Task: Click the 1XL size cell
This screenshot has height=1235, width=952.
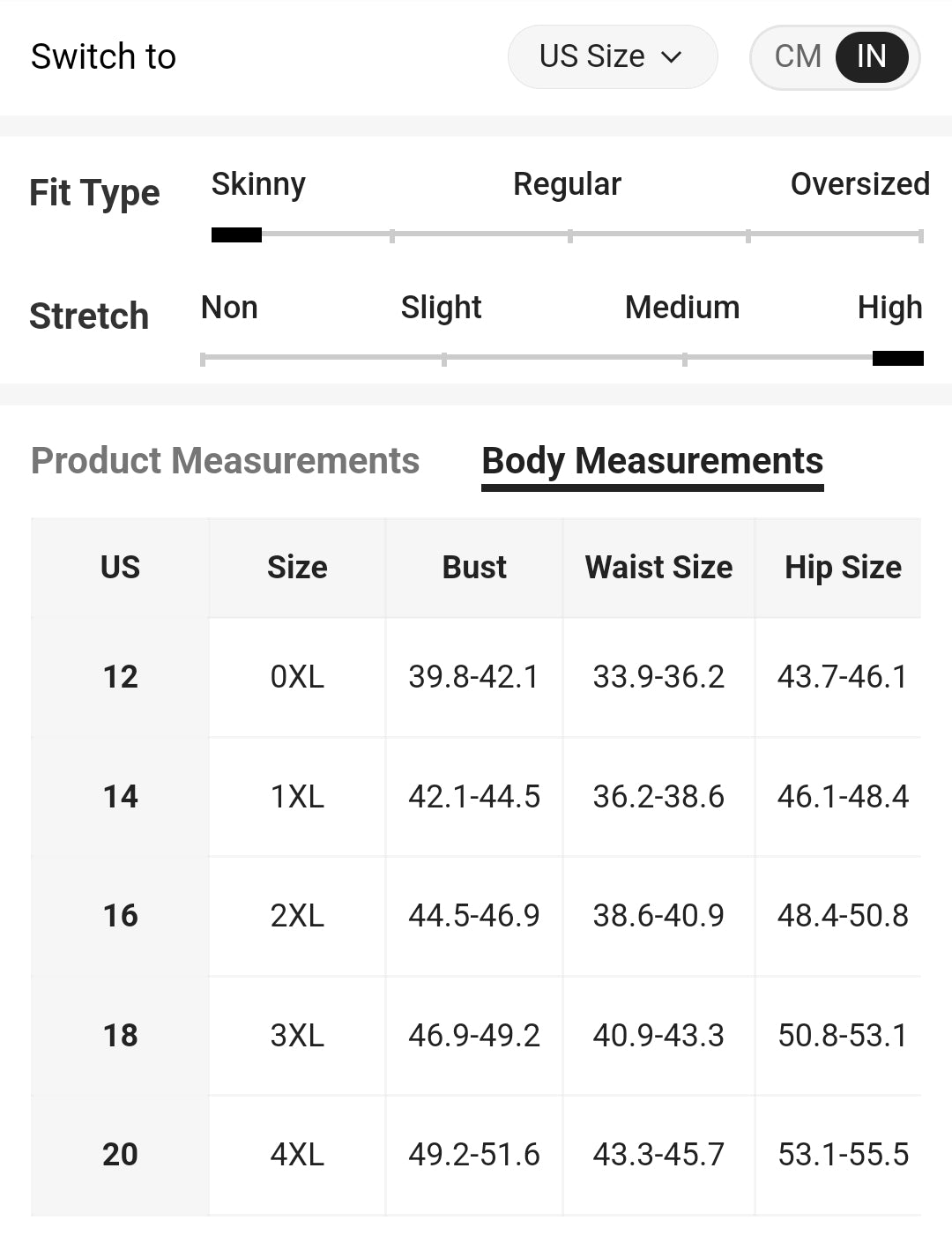Action: 297,797
